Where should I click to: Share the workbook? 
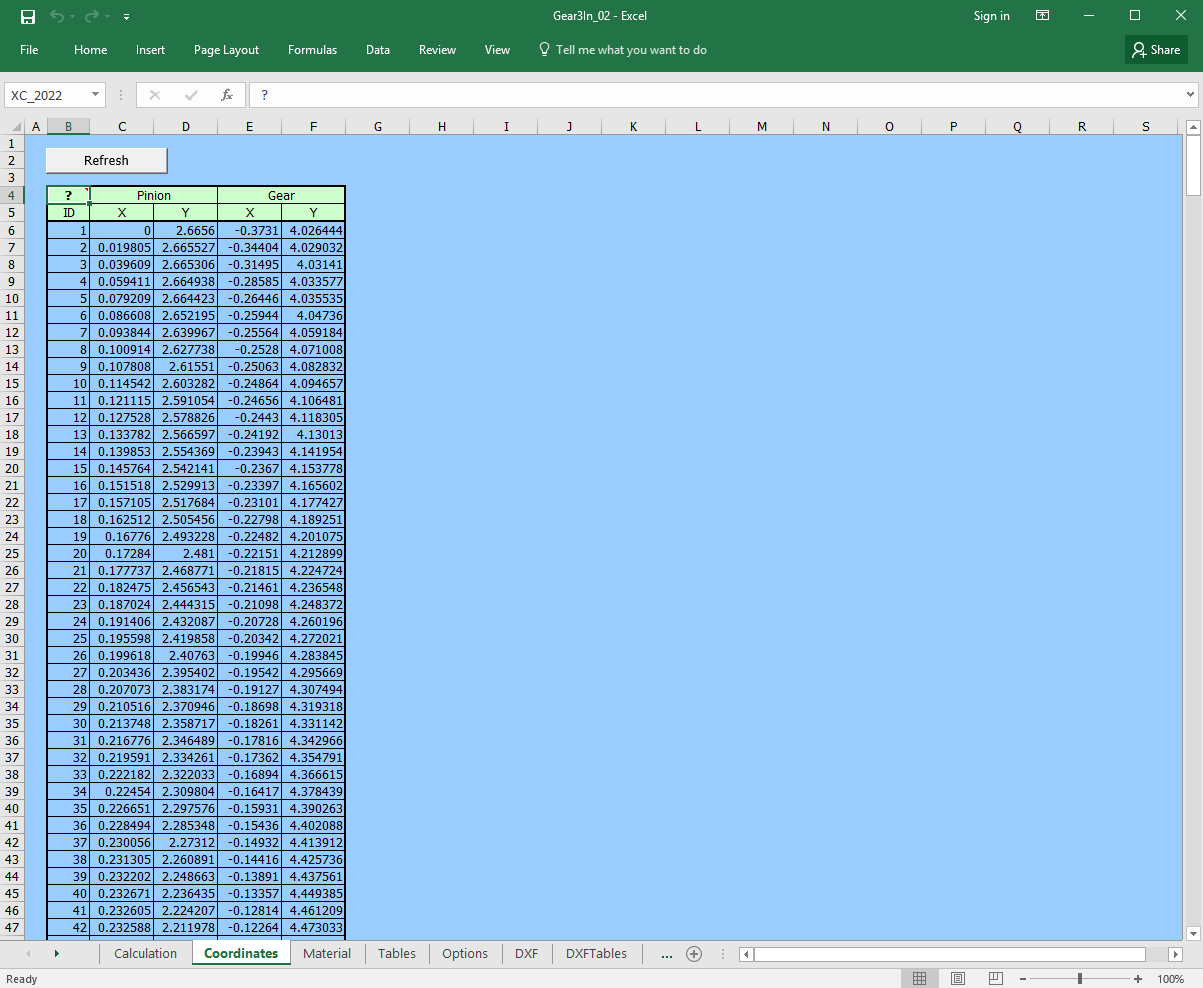point(1156,50)
